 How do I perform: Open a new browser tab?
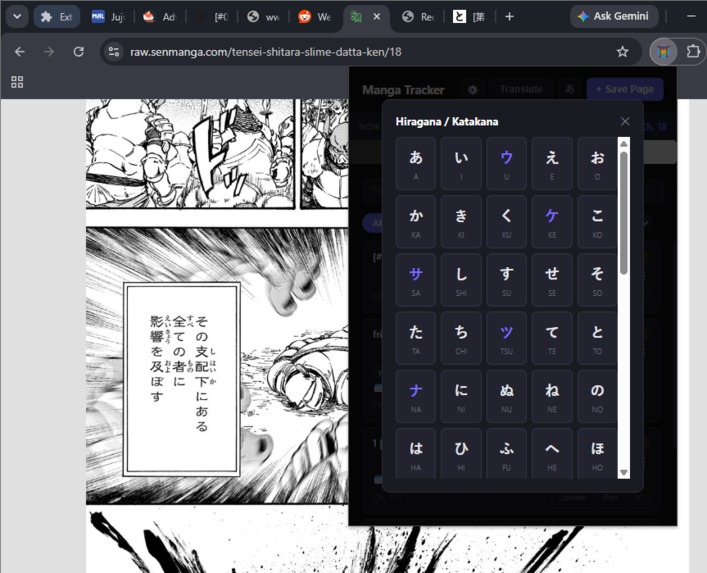pyautogui.click(x=509, y=17)
